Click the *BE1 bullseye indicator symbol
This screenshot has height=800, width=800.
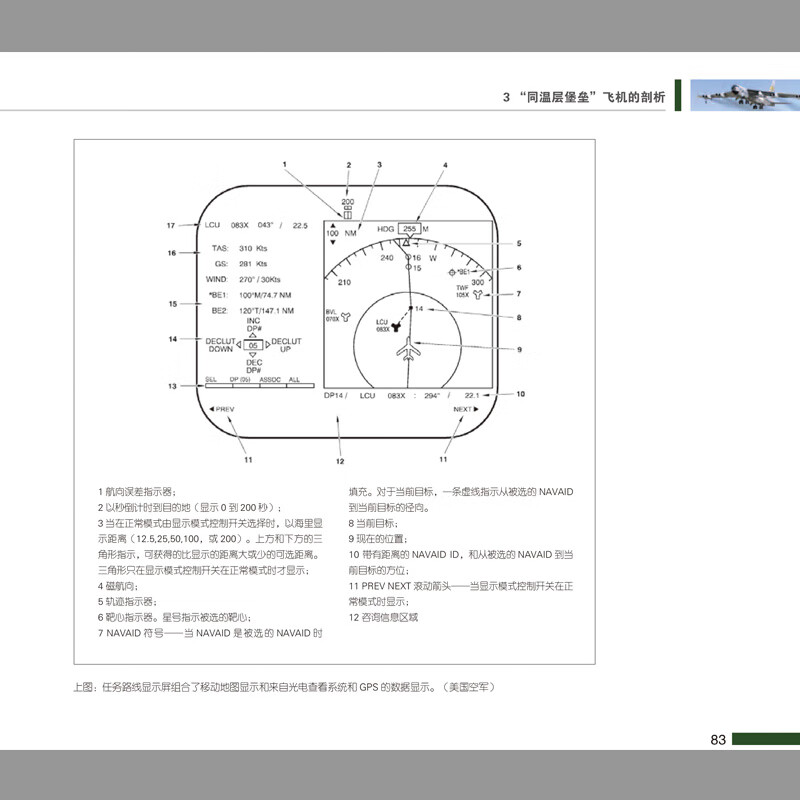click(452, 272)
